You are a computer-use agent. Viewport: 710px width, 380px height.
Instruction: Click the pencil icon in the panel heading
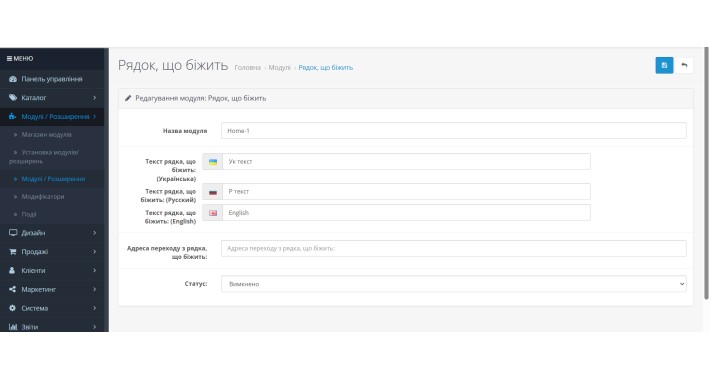point(128,98)
